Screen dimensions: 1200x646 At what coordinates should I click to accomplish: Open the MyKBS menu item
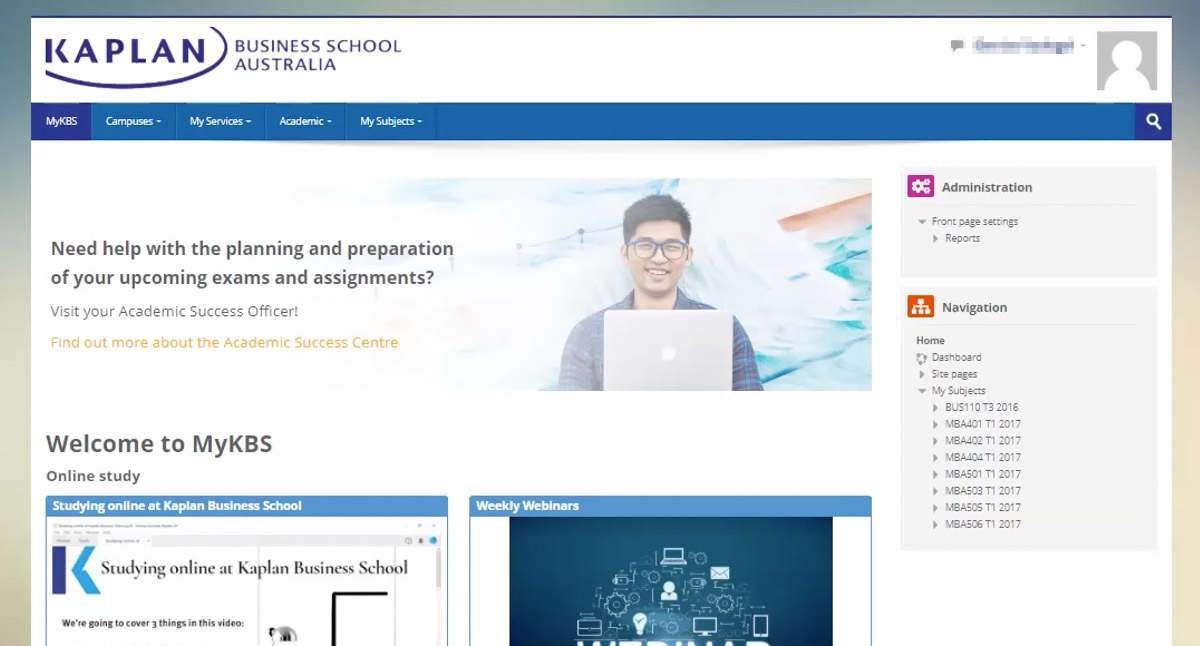(61, 121)
